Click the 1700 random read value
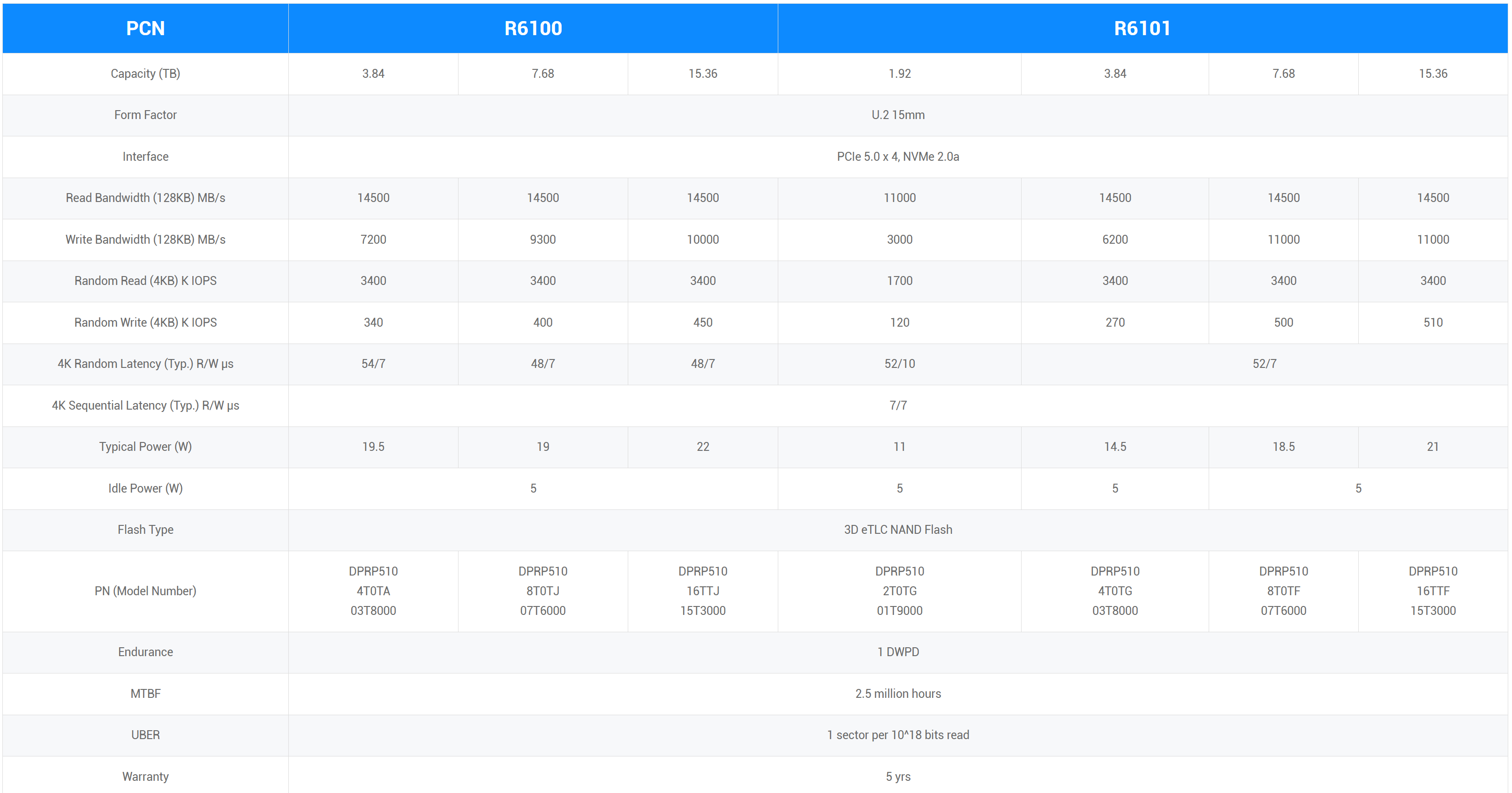The width and height of the screenshot is (1512, 793). (899, 281)
